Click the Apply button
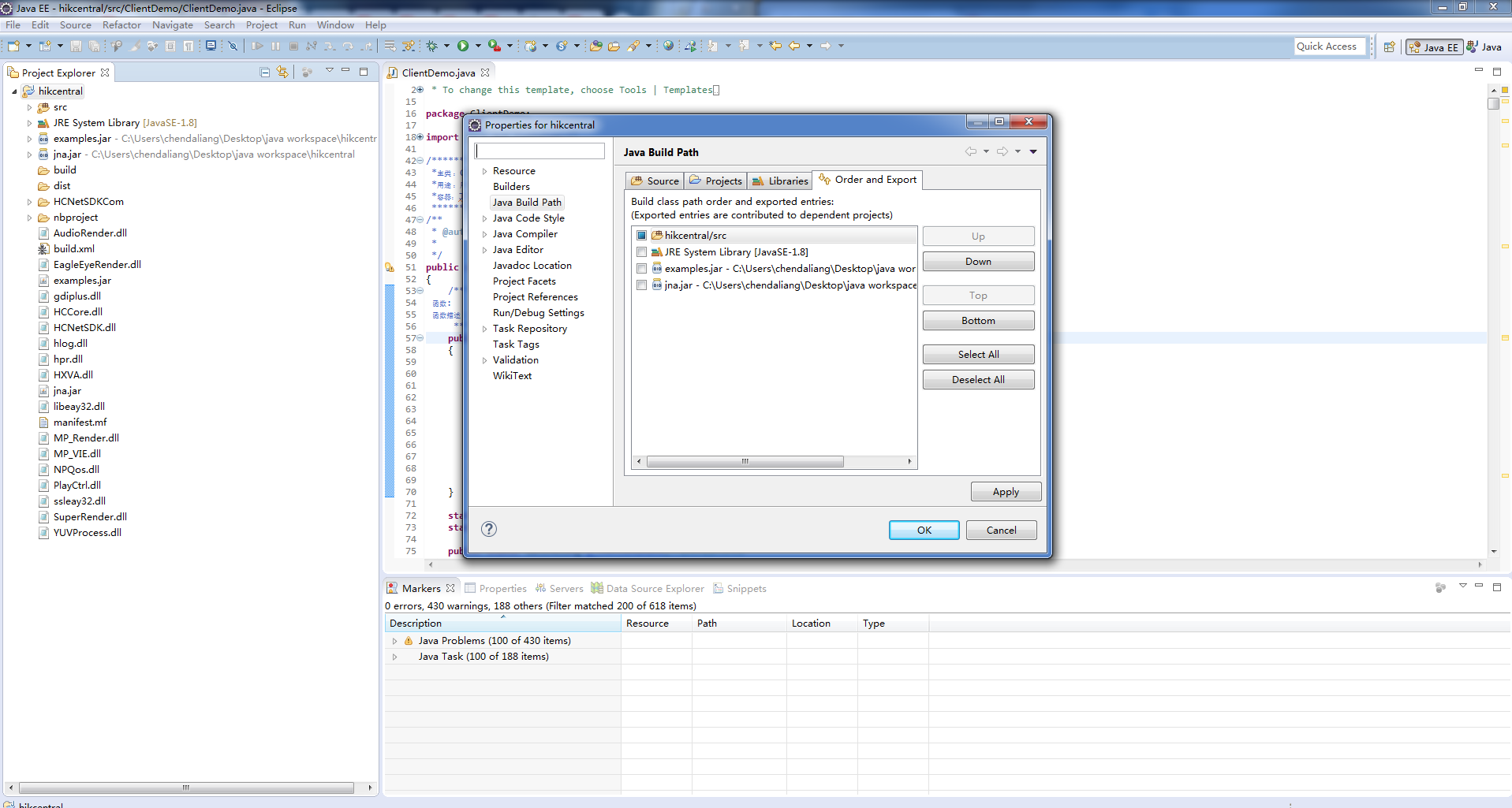Image resolution: width=1512 pixels, height=808 pixels. [1006, 492]
